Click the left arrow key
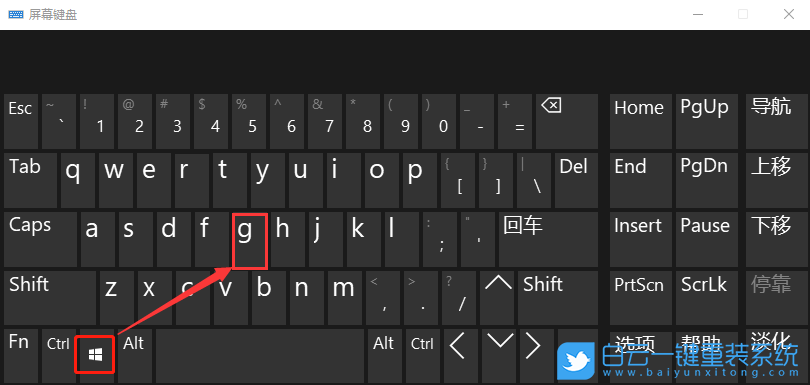810x385 pixels. [459, 356]
